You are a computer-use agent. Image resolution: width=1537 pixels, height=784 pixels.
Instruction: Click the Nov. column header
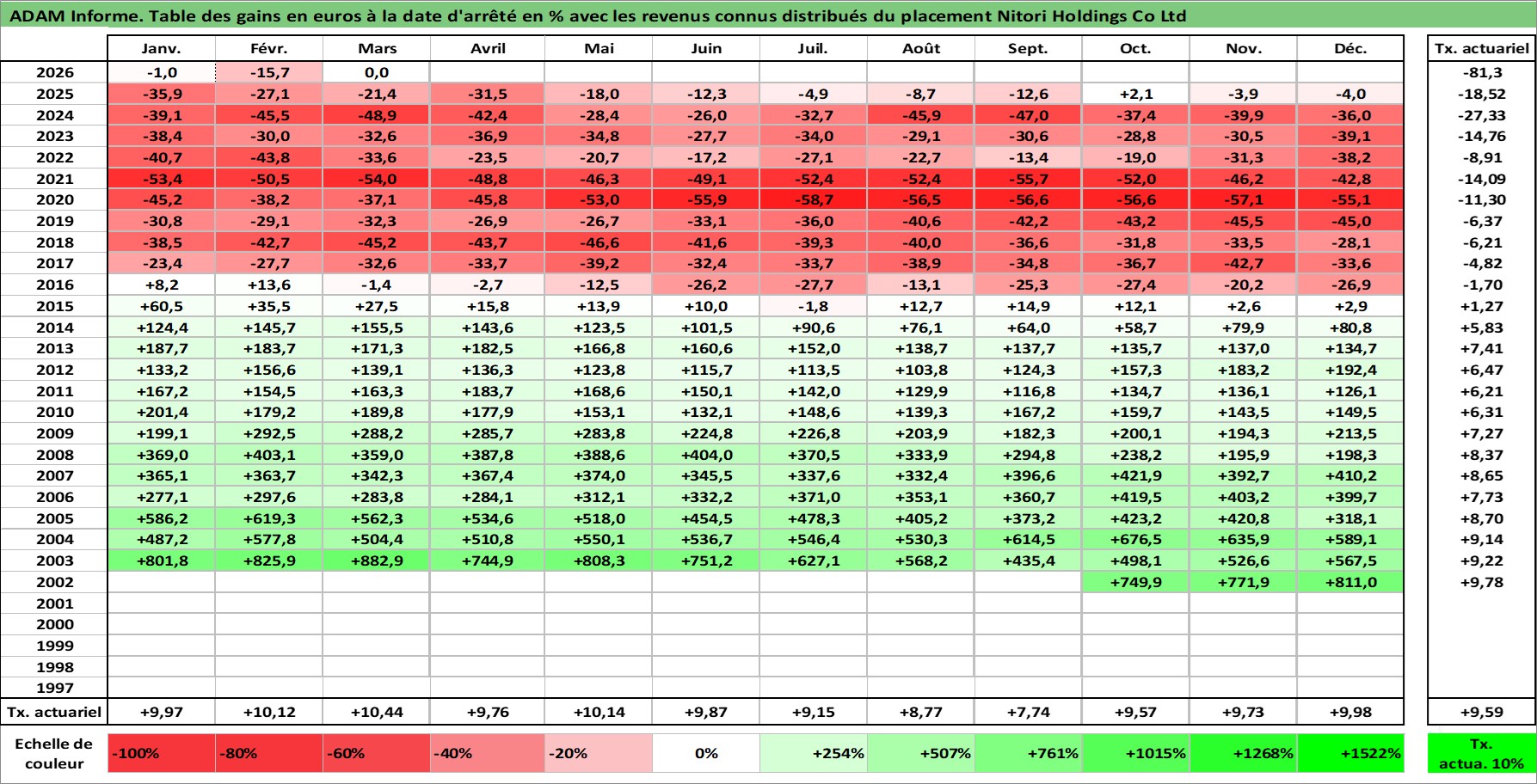[1244, 48]
